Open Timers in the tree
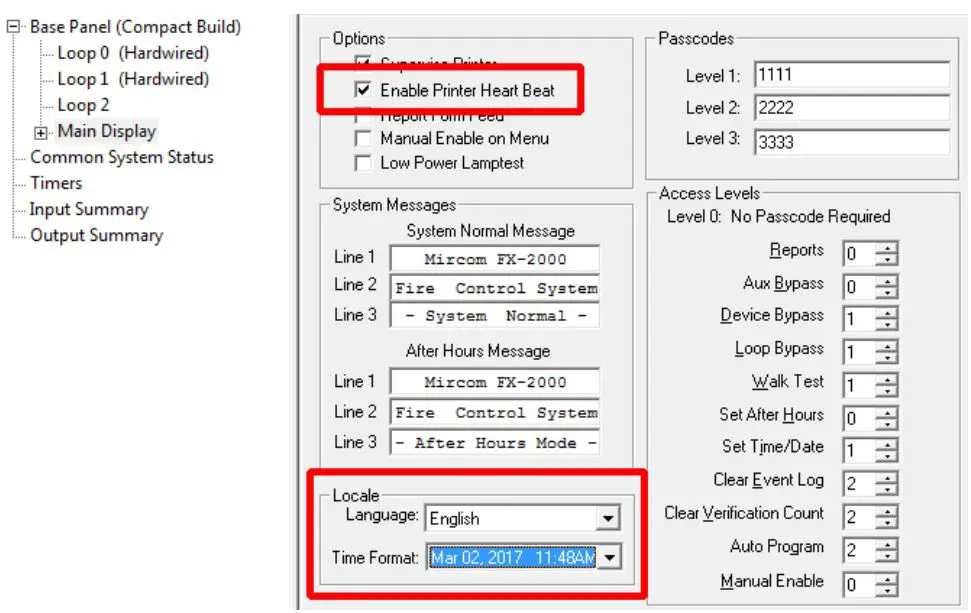Screen dimensions: 971x613 coord(56,183)
